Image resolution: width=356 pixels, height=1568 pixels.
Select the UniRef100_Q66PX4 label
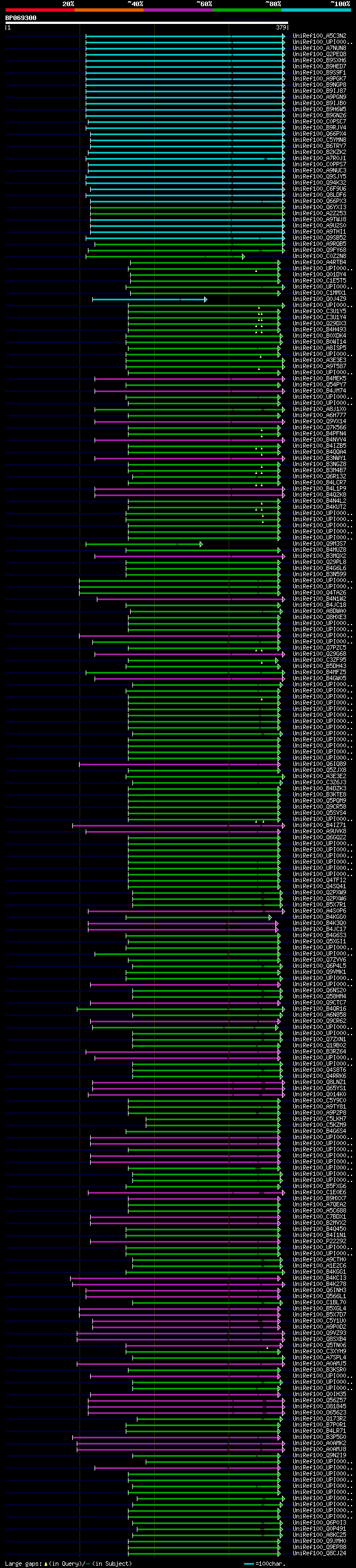click(x=319, y=134)
